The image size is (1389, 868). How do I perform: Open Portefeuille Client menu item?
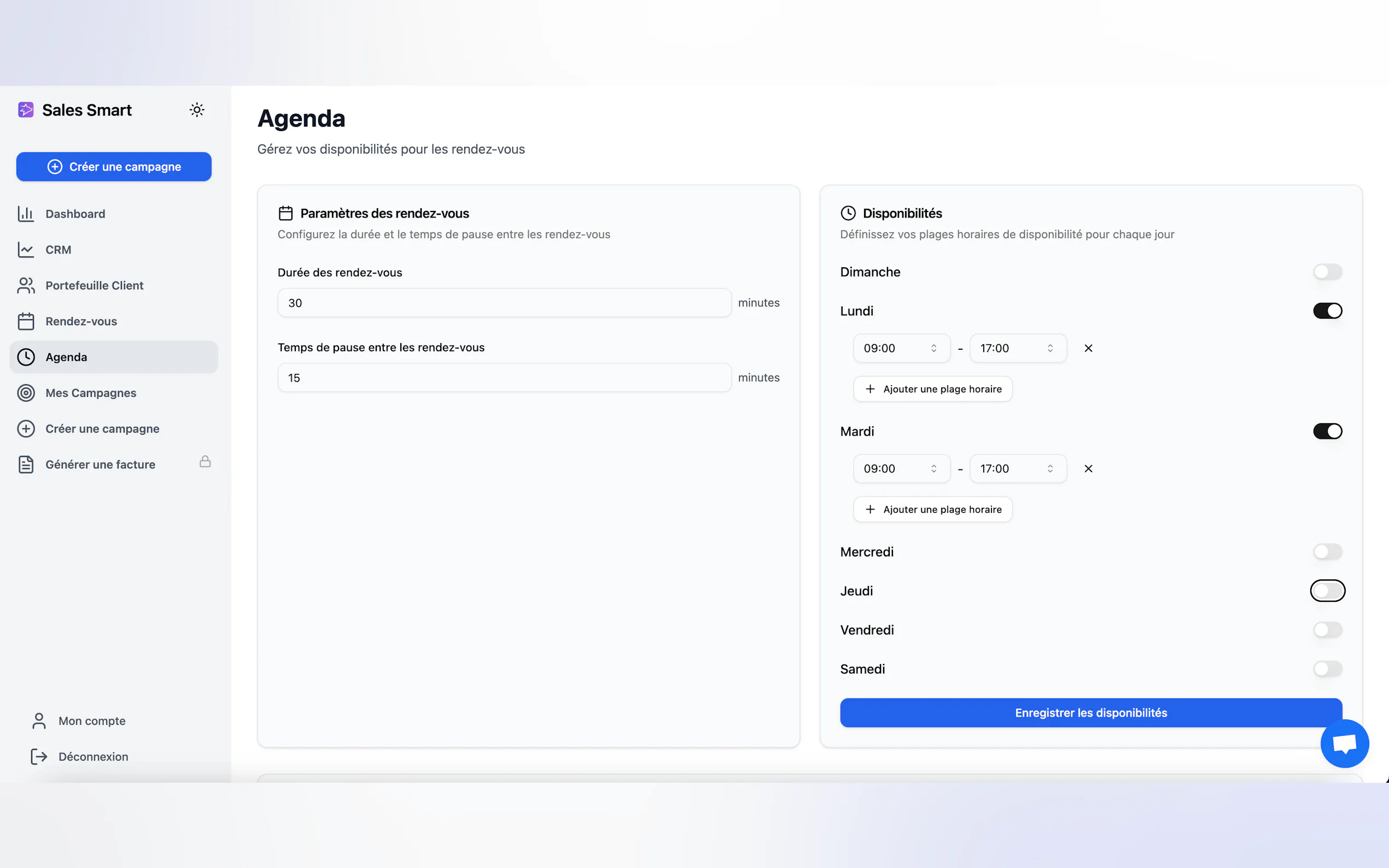[x=94, y=285]
